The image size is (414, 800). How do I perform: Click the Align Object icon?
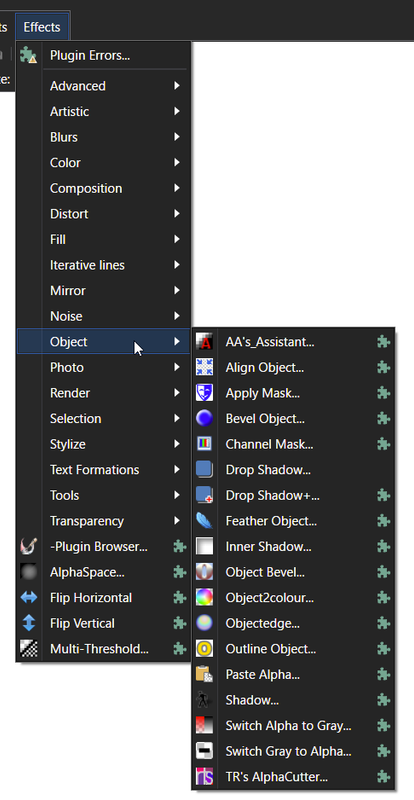pyautogui.click(x=204, y=367)
